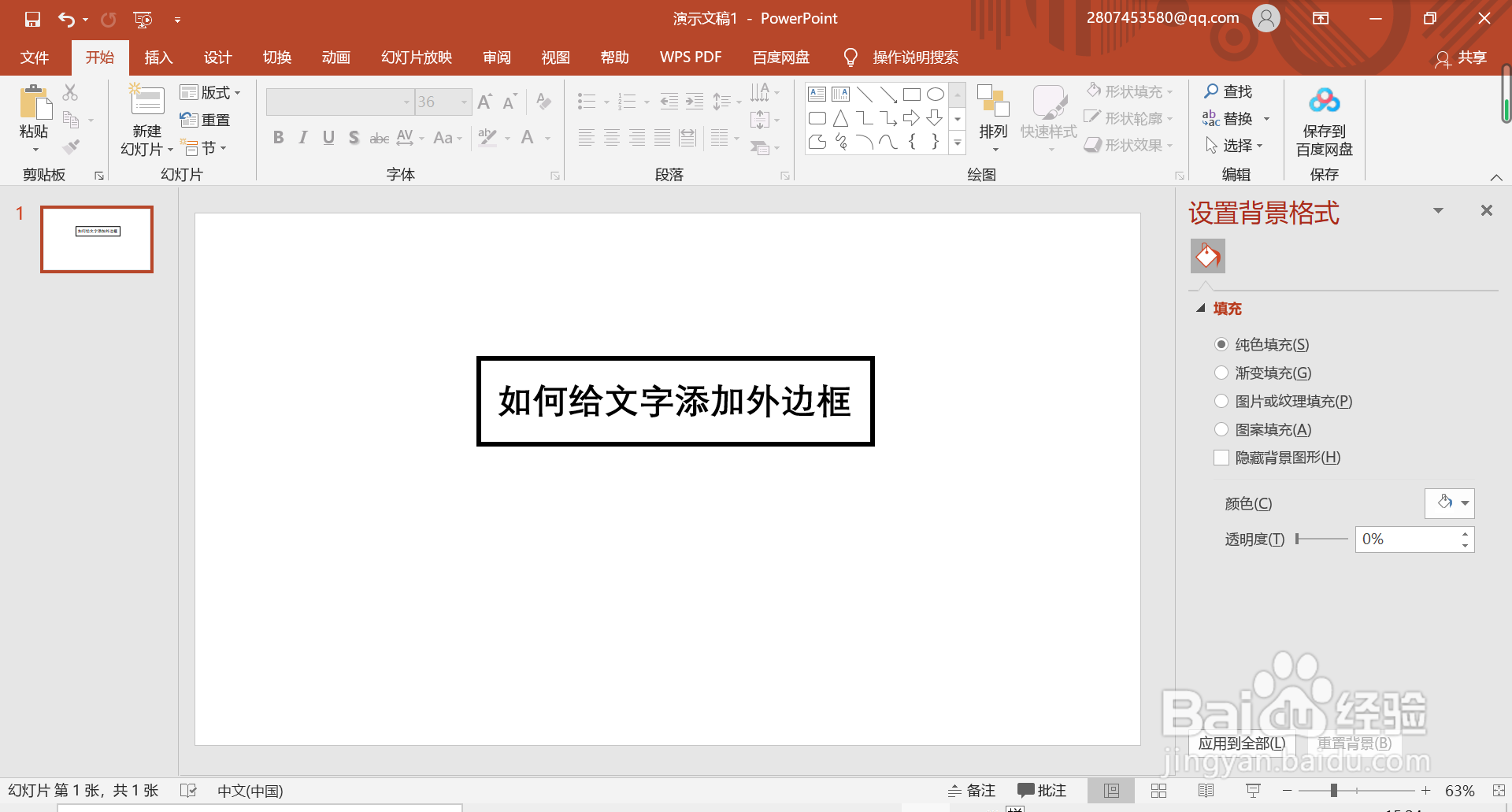The image size is (1512, 812).
Task: Click the New Slide icon
Action: tap(146, 101)
